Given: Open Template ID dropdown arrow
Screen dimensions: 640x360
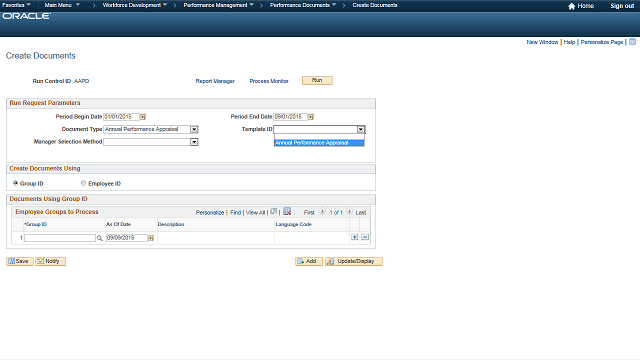Looking at the screenshot, I should (x=361, y=129).
